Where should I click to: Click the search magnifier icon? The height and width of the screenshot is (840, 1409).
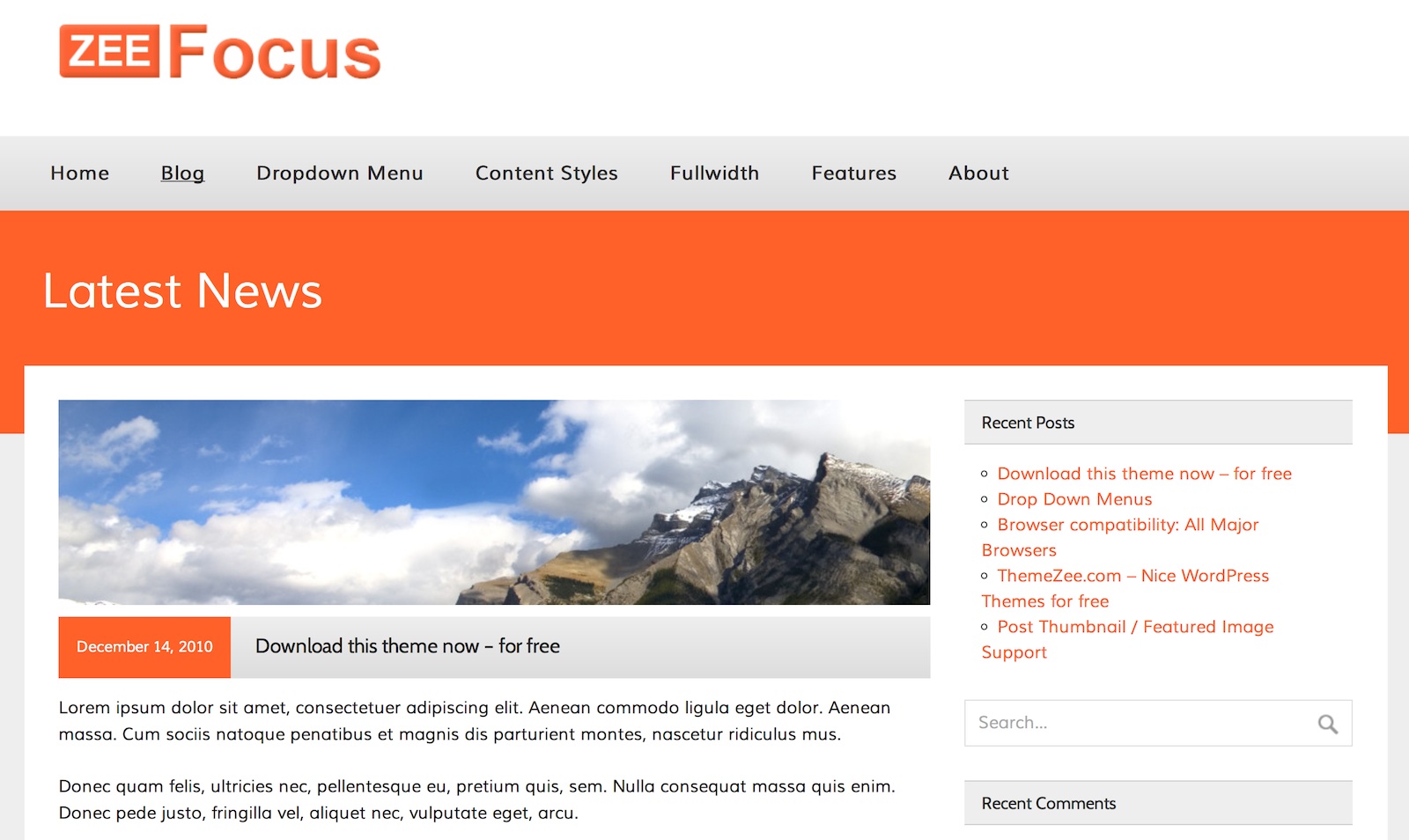click(1327, 724)
